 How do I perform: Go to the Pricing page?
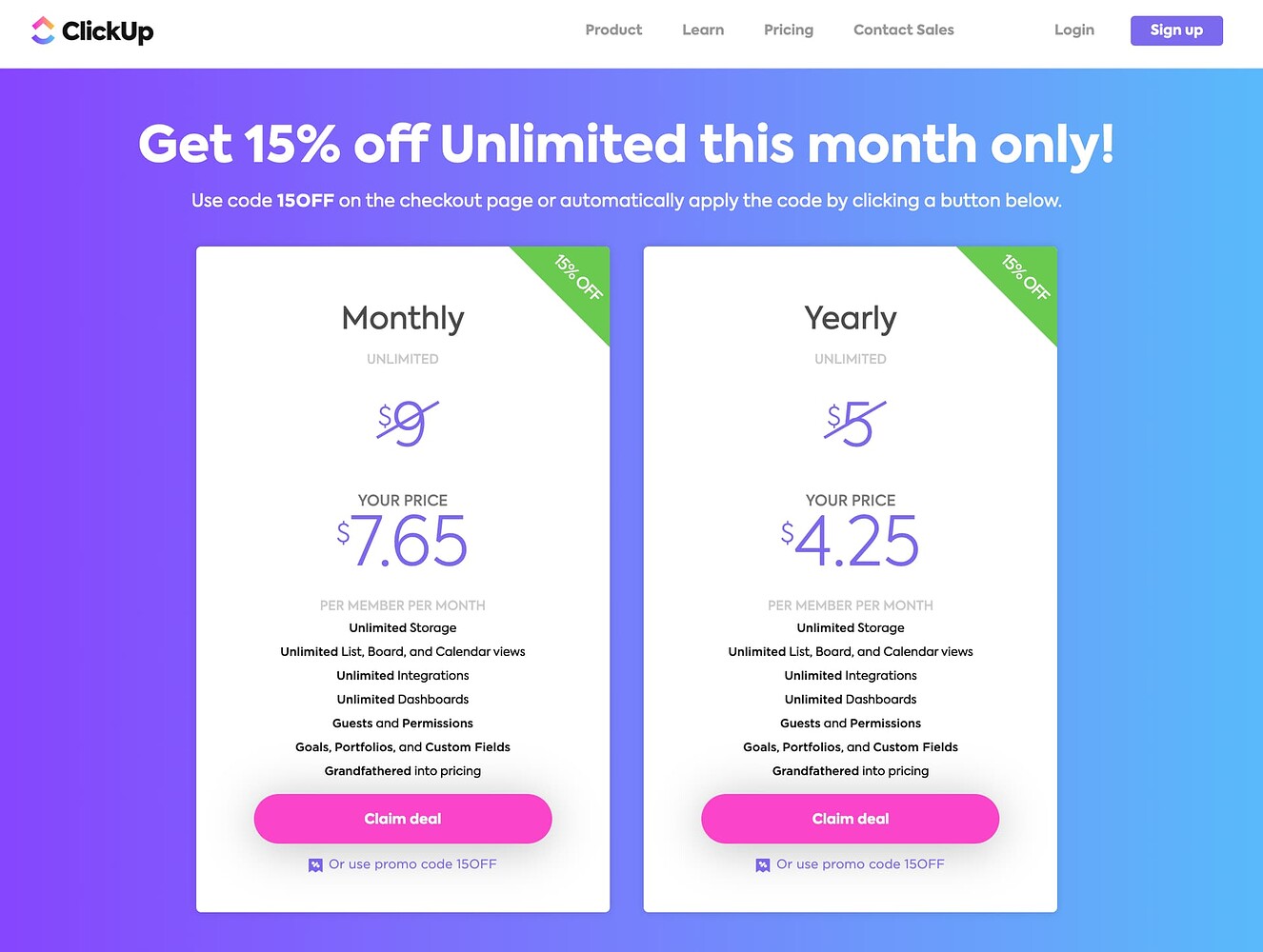(x=788, y=30)
